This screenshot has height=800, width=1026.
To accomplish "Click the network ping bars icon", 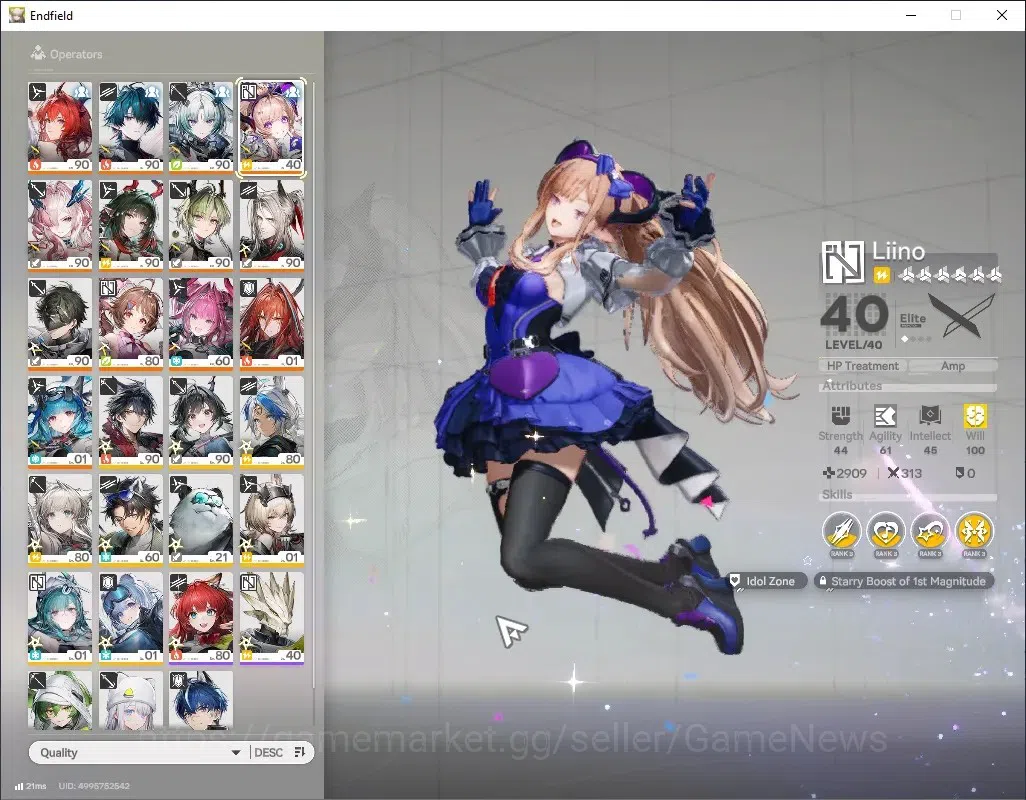I will click(x=19, y=786).
